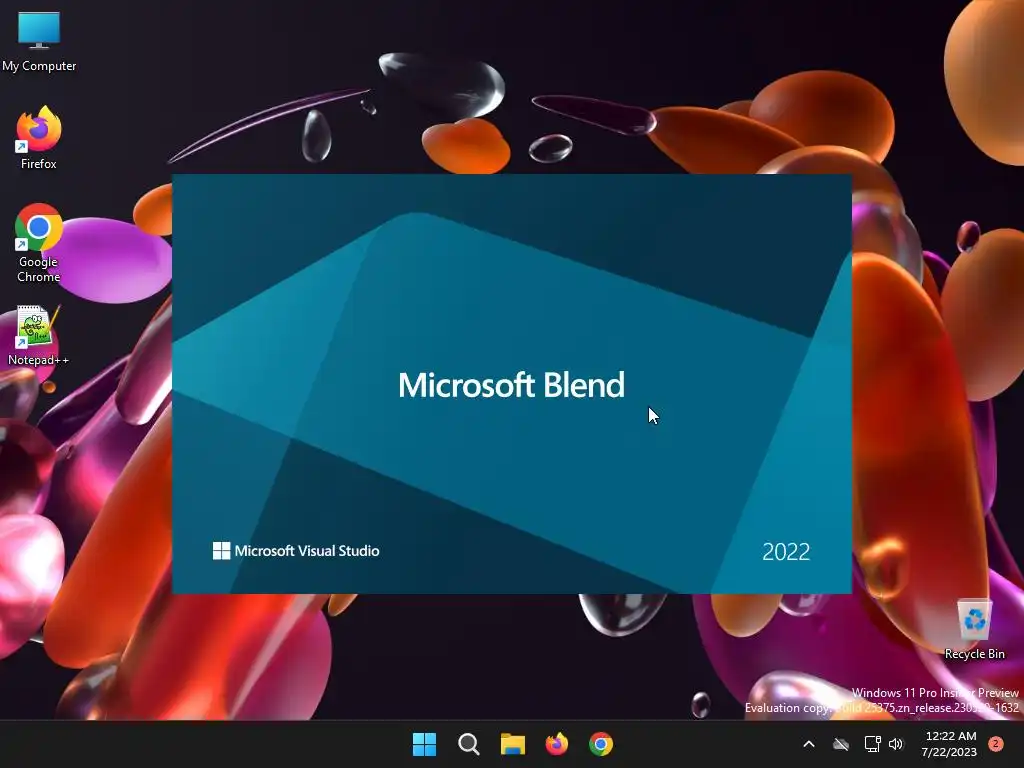Open the clock showing 12:22 AM
This screenshot has width=1024, height=768.
coord(950,744)
